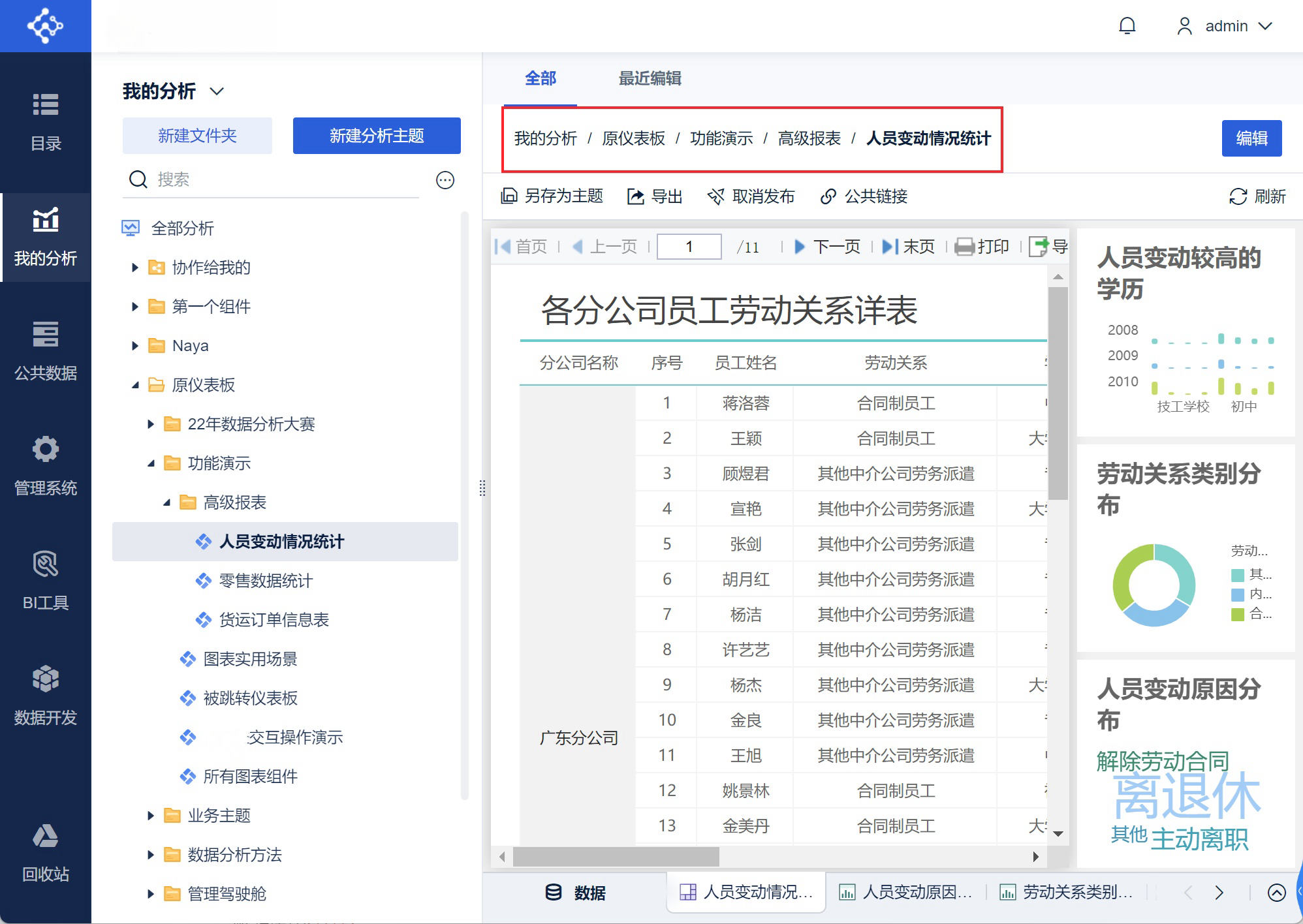Click the notification bell icon
The image size is (1303, 924).
pos(1127,26)
